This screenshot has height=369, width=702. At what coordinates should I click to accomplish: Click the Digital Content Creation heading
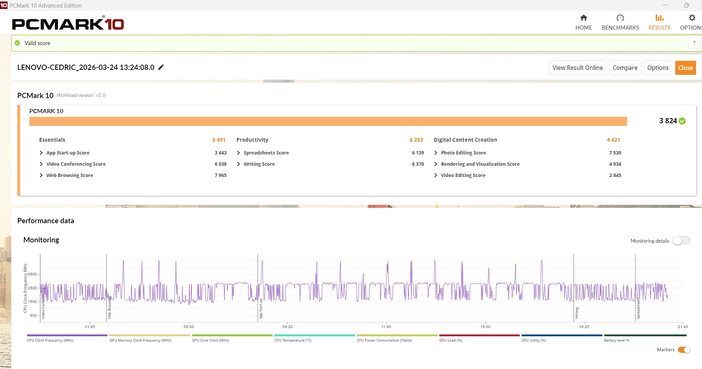[x=465, y=140]
